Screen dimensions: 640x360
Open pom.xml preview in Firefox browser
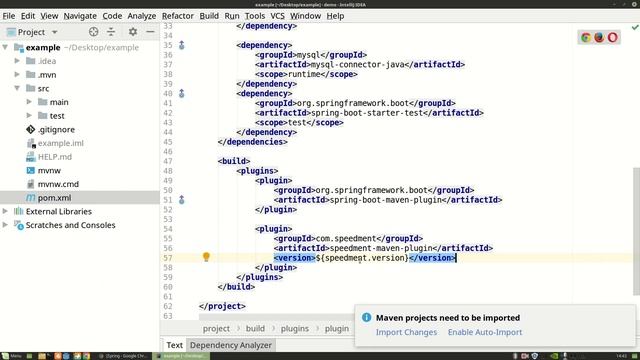point(599,38)
